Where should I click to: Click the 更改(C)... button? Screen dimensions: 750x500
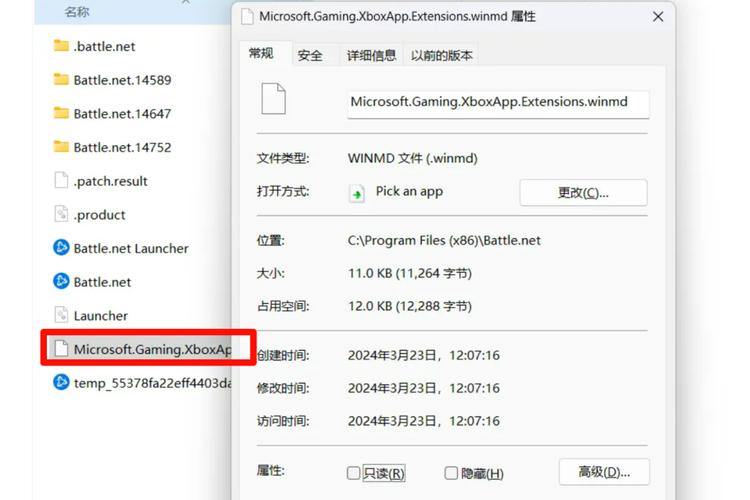tap(583, 193)
